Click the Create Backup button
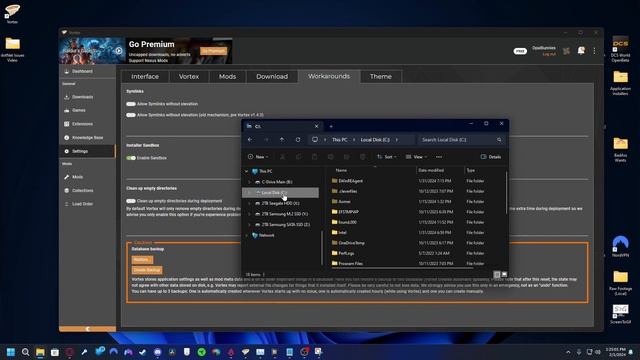 tap(147, 270)
